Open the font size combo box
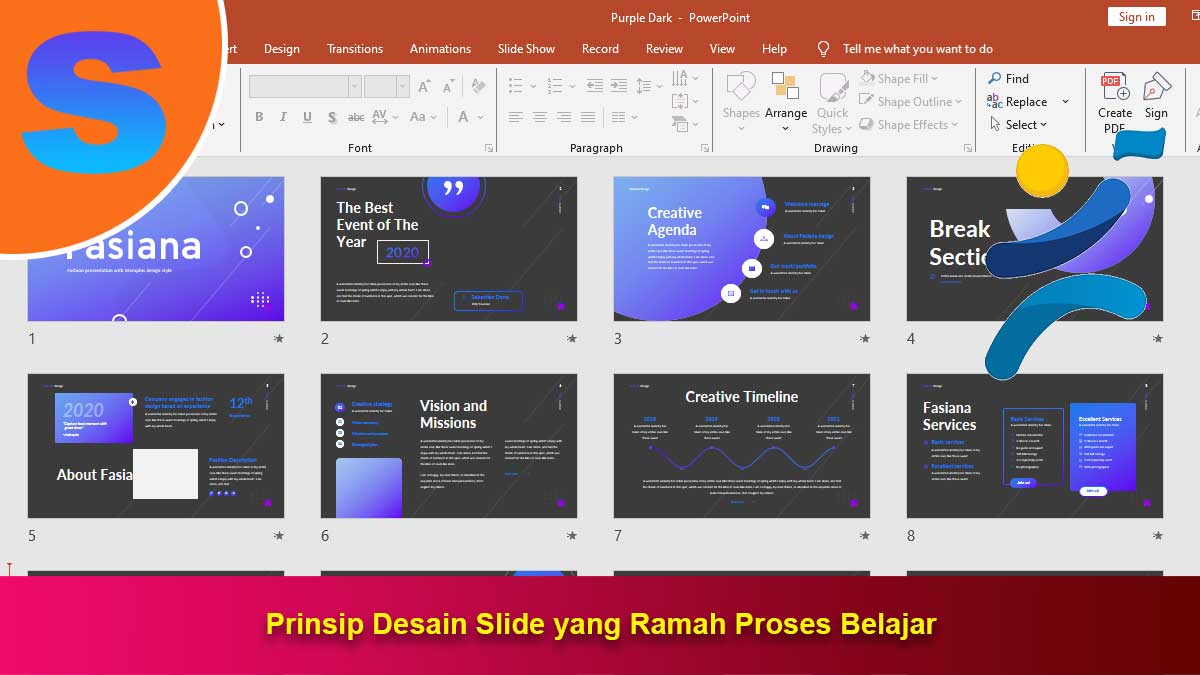This screenshot has height=675, width=1200. [x=387, y=87]
